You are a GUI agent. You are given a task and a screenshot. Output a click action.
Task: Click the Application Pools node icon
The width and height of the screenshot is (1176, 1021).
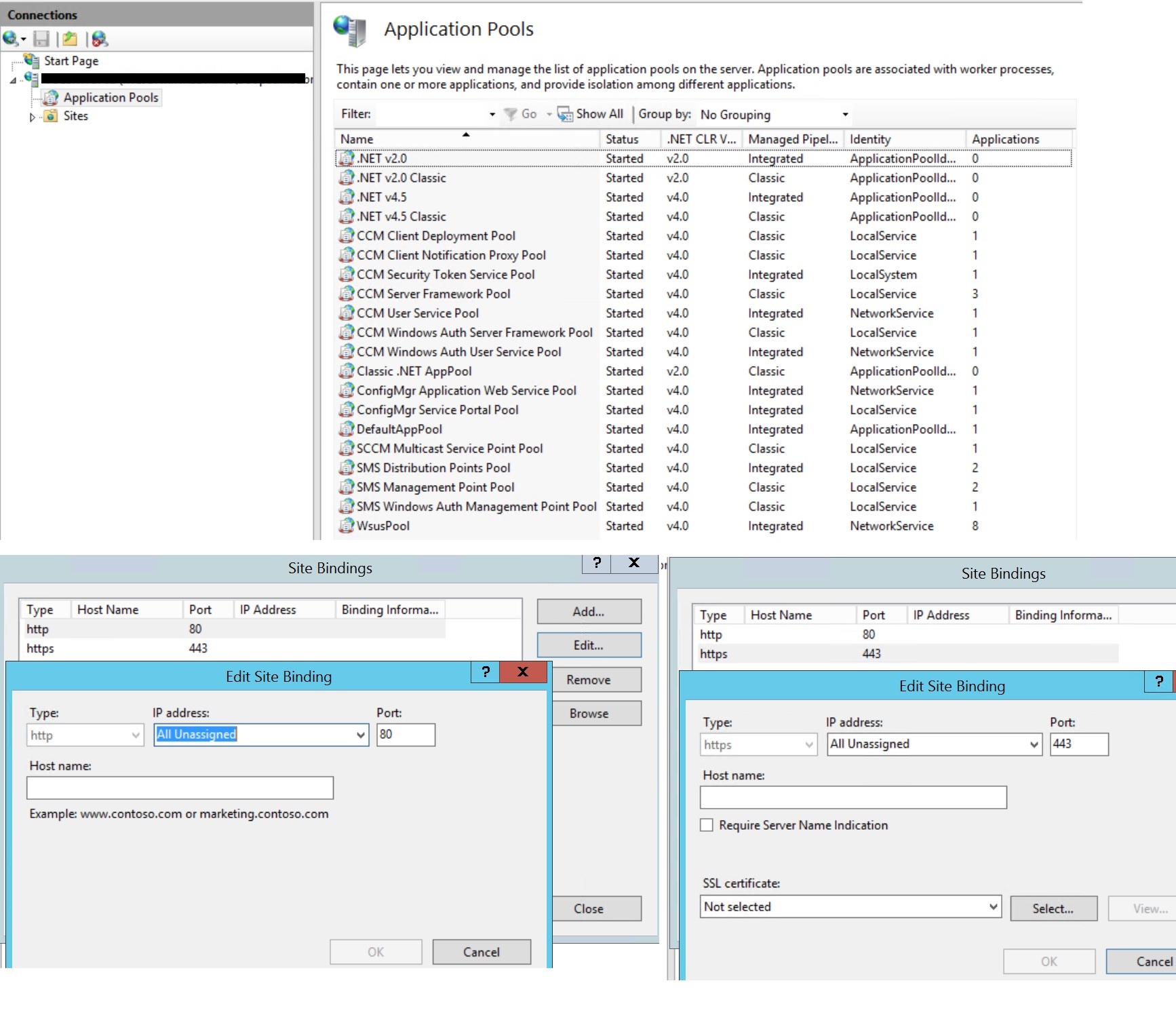point(51,97)
